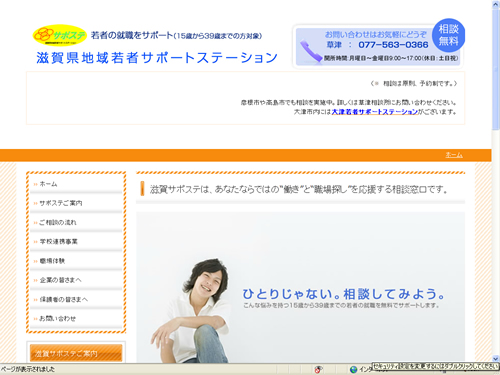
Task: Click the vertical scrollbar thumb
Action: click(x=496, y=68)
